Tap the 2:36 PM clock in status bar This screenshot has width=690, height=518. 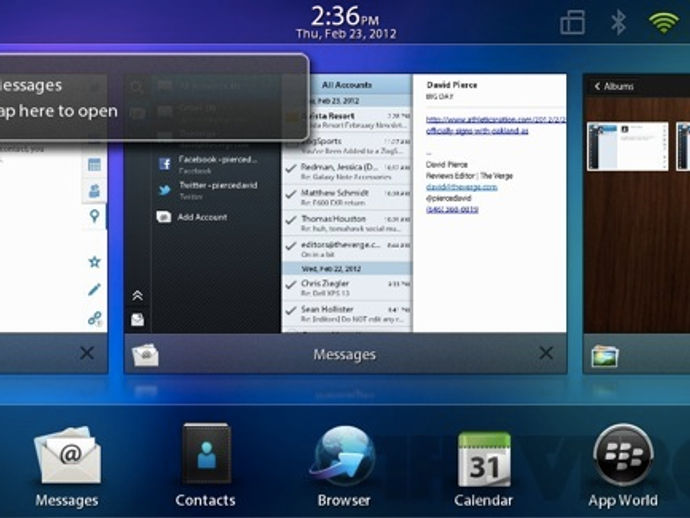pyautogui.click(x=345, y=18)
